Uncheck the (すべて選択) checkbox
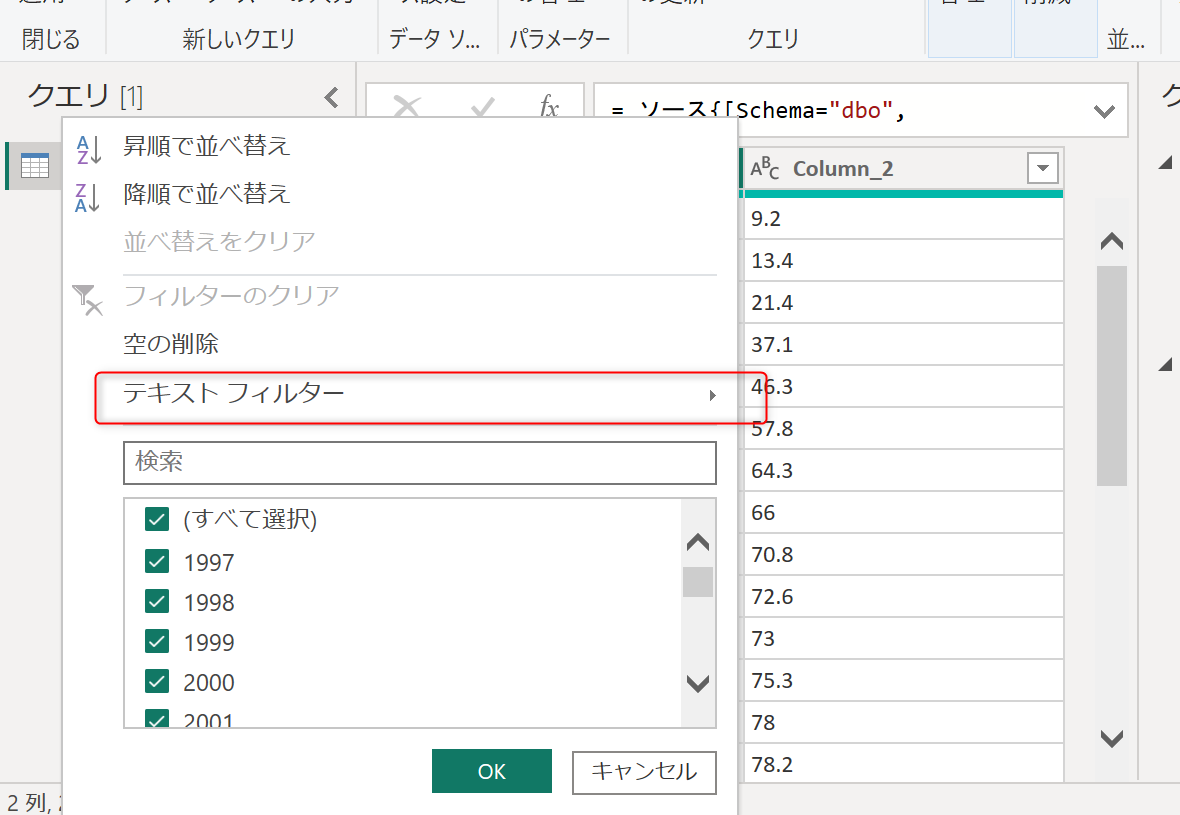 click(x=156, y=519)
